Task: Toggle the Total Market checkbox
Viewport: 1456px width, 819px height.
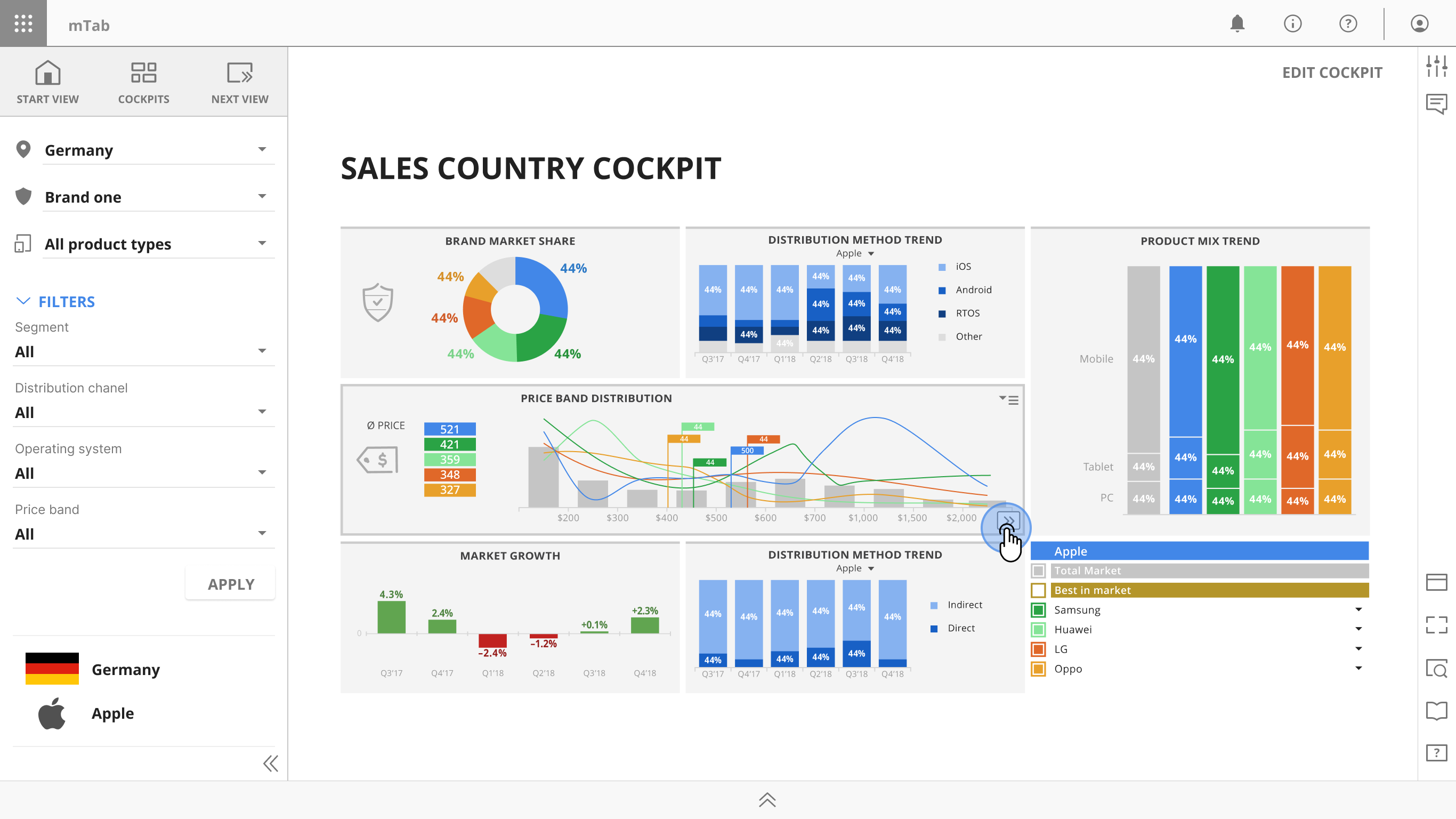Action: (1038, 571)
